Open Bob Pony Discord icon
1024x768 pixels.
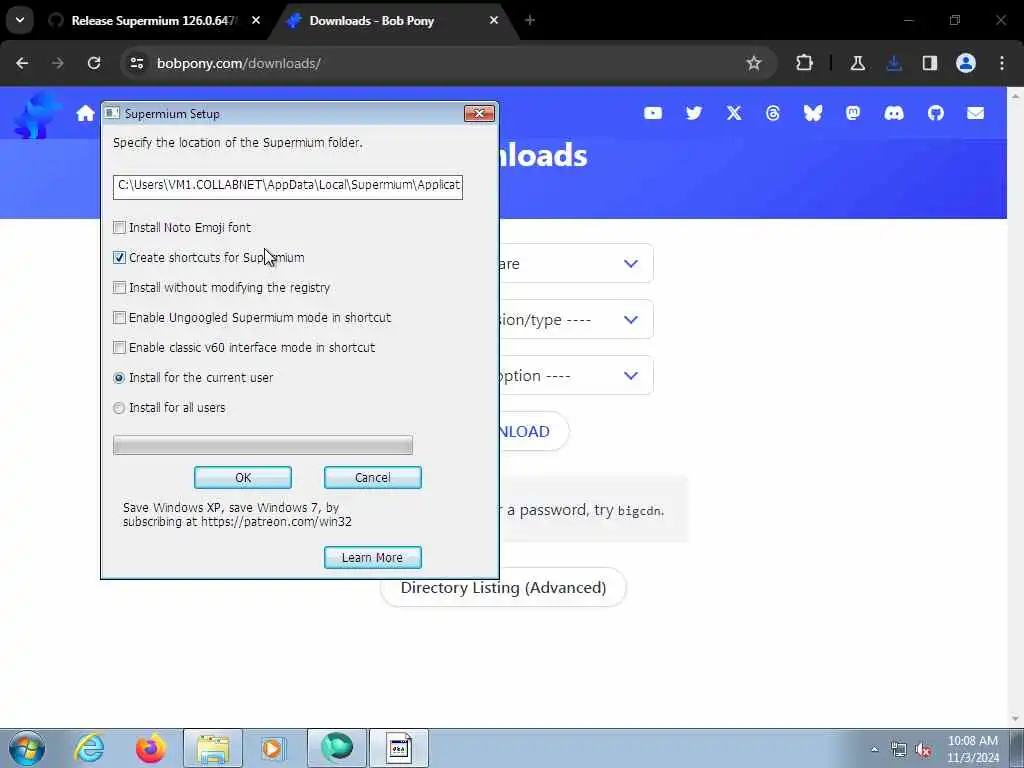tap(894, 113)
